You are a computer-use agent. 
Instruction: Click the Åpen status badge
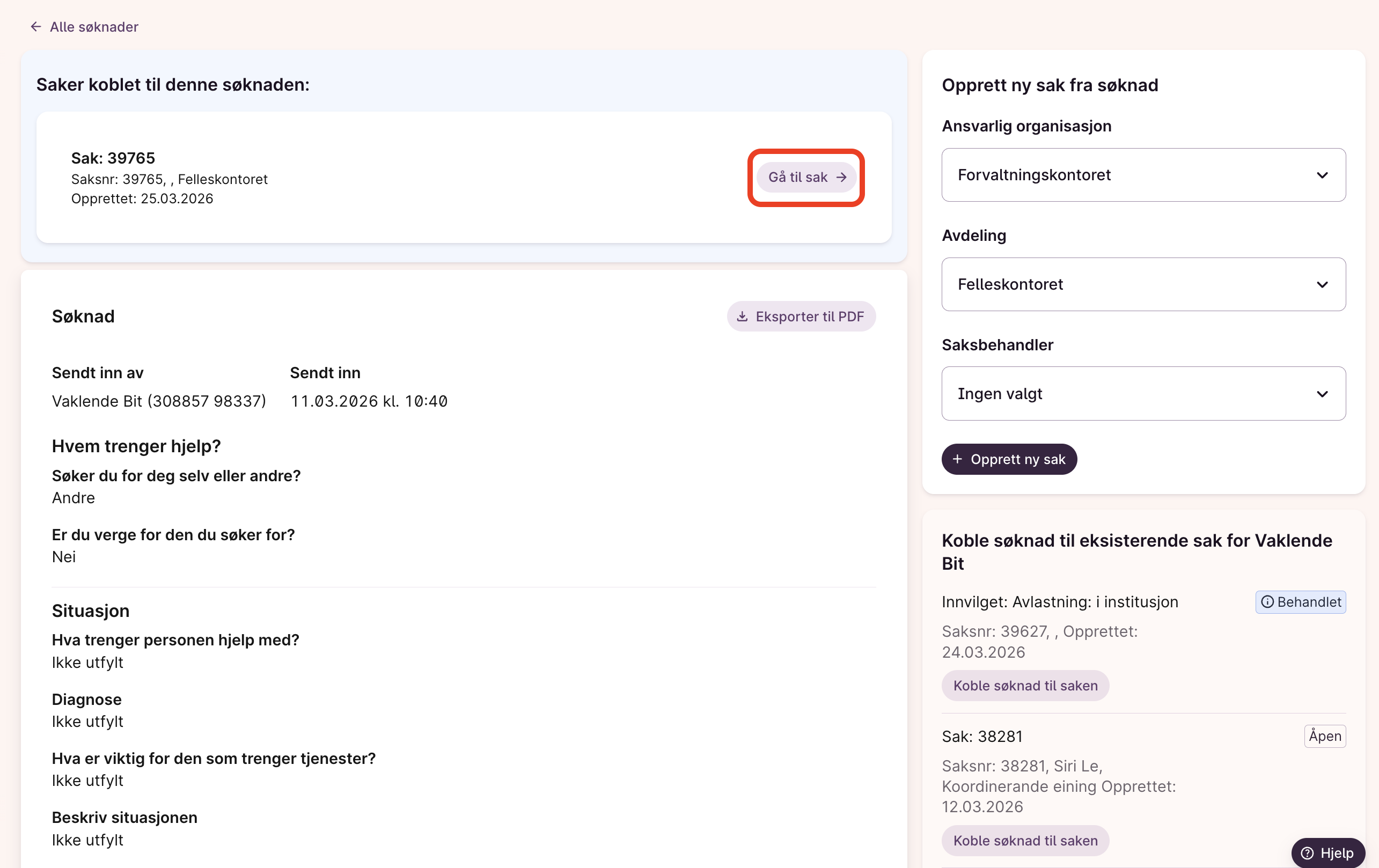pos(1325,737)
